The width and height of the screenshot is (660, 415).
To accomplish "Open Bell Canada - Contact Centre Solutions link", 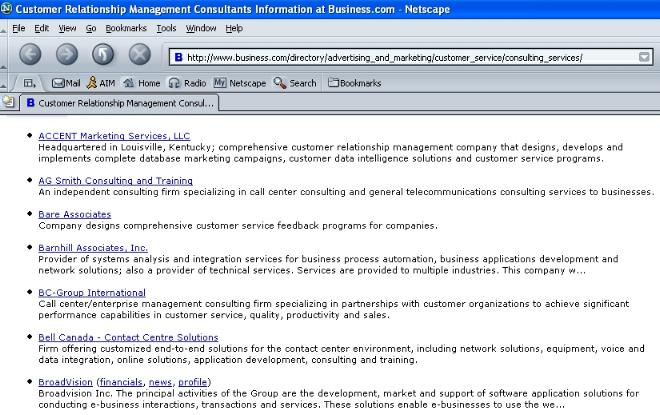I will (128, 337).
